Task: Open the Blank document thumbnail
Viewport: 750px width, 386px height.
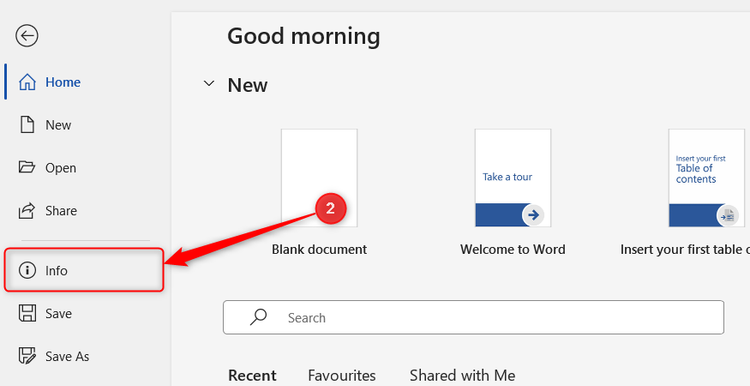Action: tap(319, 178)
